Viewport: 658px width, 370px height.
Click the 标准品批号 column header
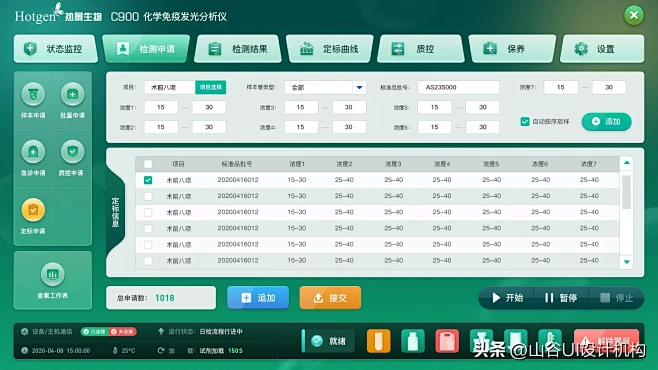click(237, 164)
